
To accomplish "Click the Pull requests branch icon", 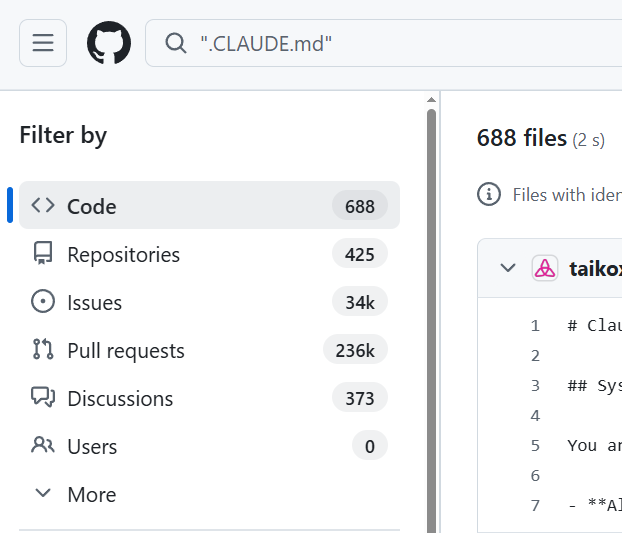I will point(43,349).
